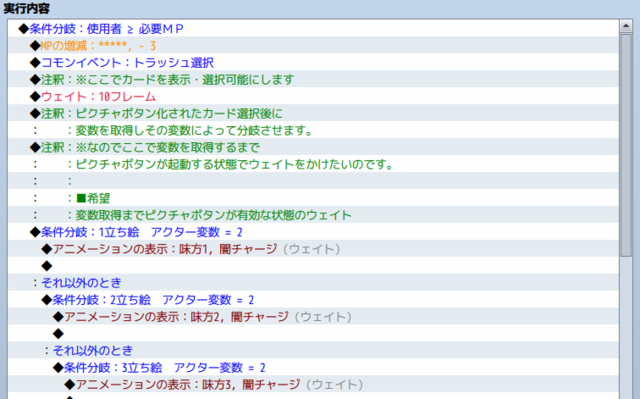Select '条件分岐：2立ち絵 アクター変数 = 2'
Viewport: 640px width, 399px height.
313,299
